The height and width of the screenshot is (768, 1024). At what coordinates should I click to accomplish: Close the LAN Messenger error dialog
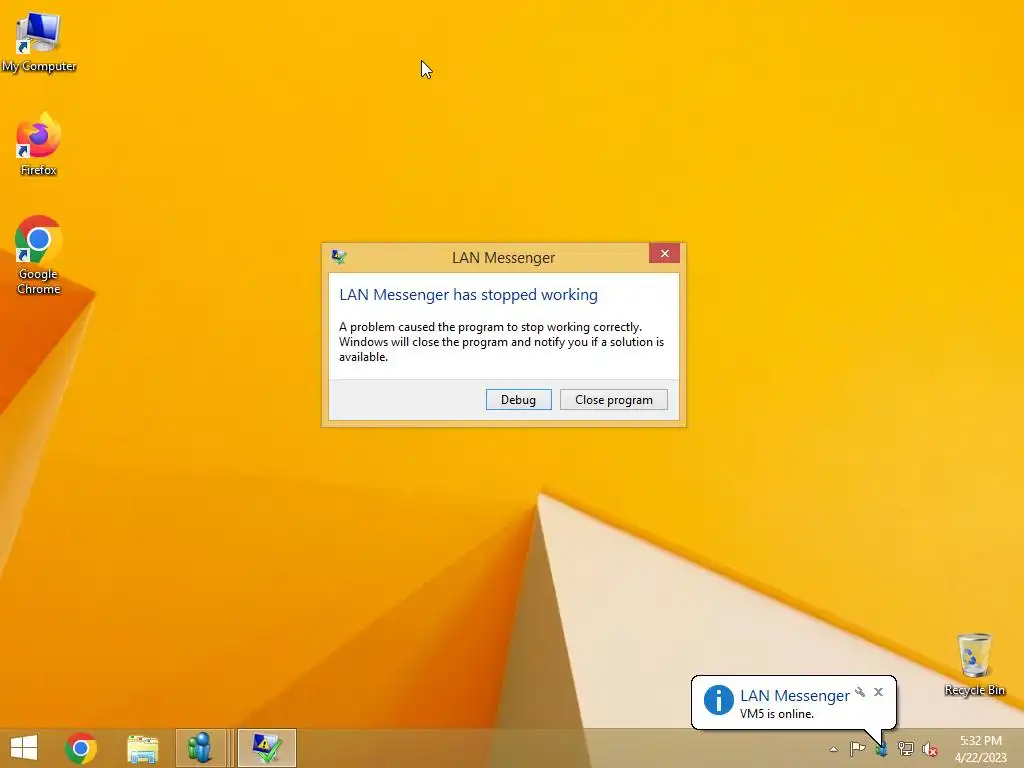point(665,253)
